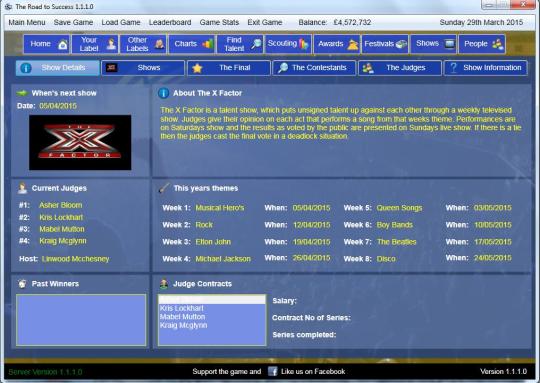Open the Main Menu item

pyautogui.click(x=27, y=22)
